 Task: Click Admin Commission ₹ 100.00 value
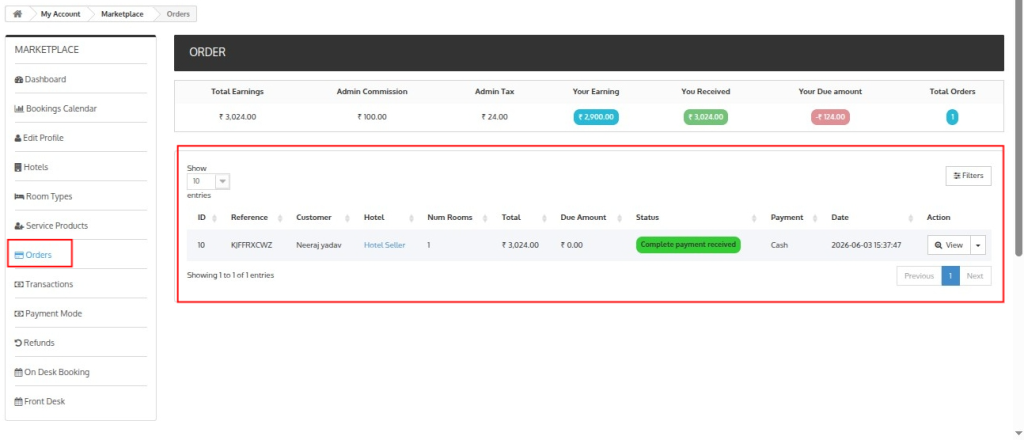click(x=372, y=118)
